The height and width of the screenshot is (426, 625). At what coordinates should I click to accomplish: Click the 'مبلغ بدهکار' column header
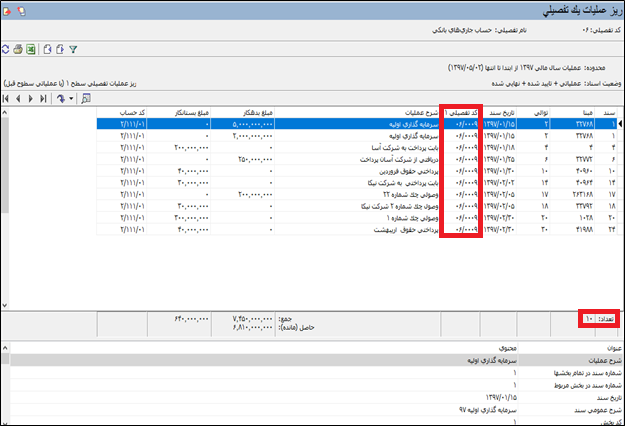[254, 113]
